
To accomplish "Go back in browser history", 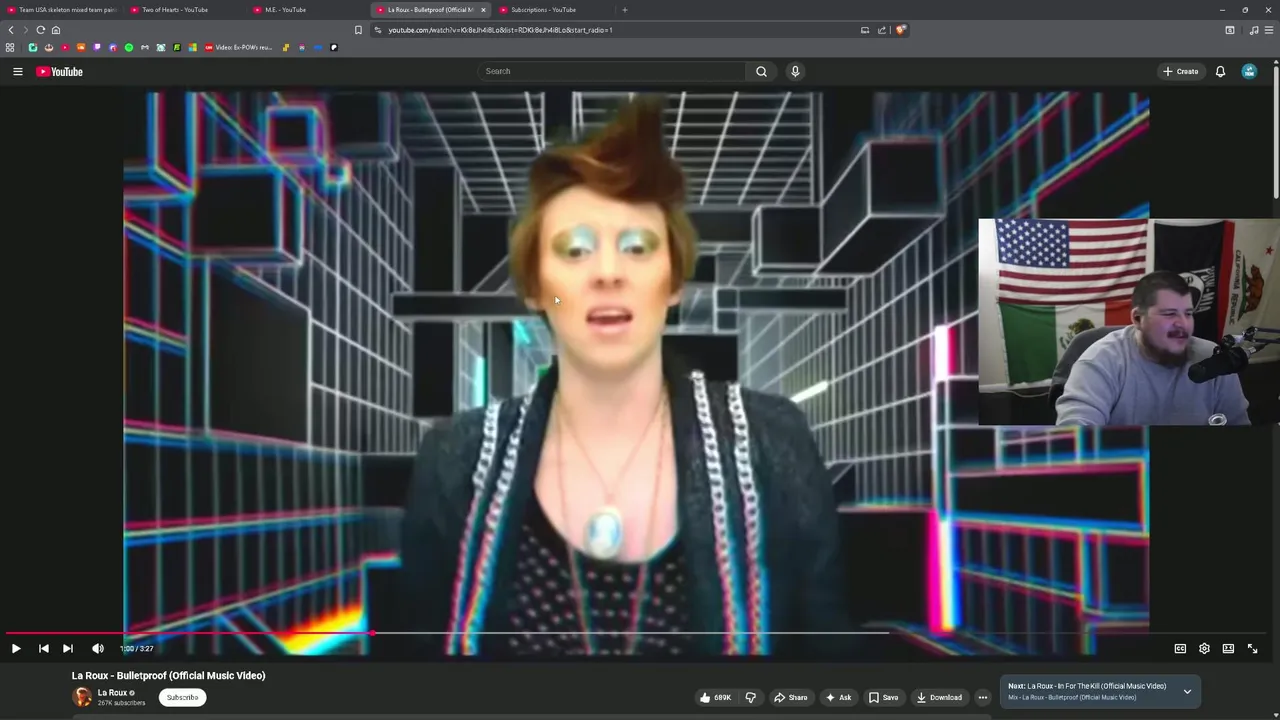I will (11, 30).
